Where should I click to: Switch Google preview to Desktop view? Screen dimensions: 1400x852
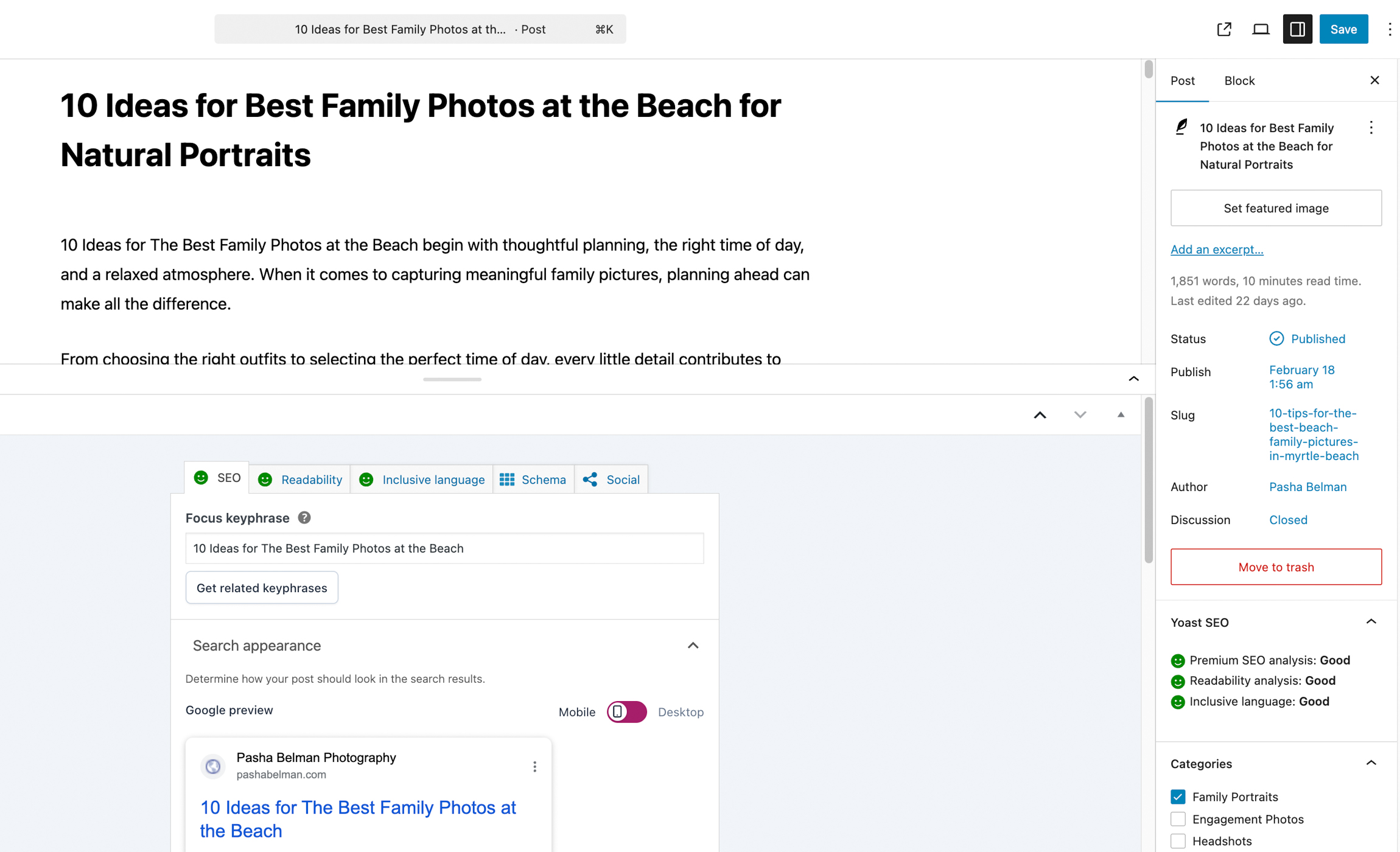tap(681, 712)
